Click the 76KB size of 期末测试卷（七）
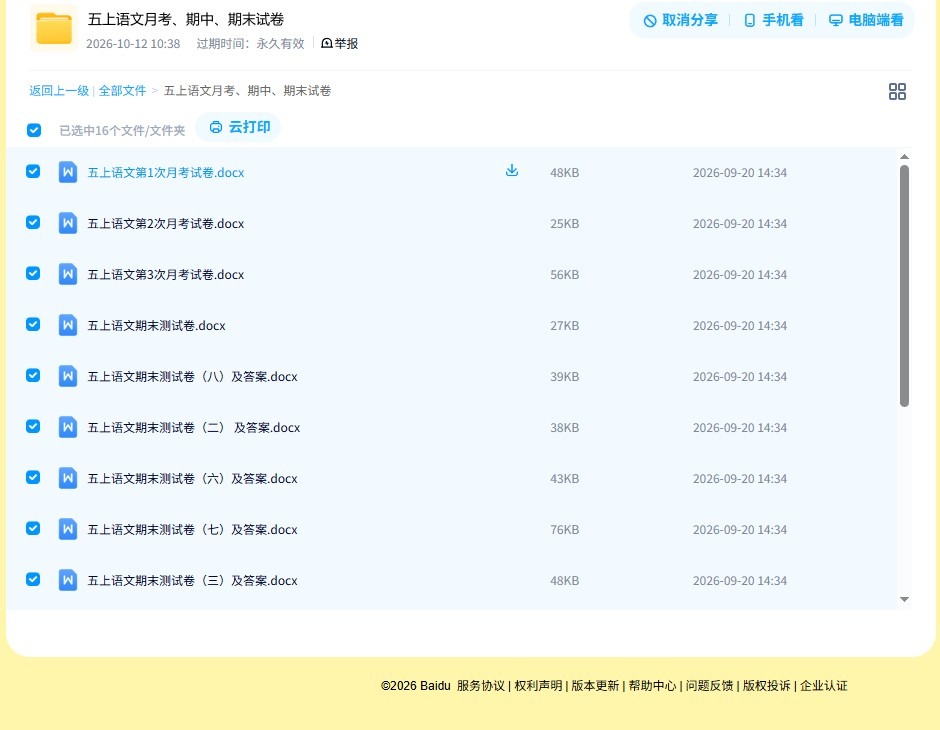The height and width of the screenshot is (730, 940). coord(565,529)
